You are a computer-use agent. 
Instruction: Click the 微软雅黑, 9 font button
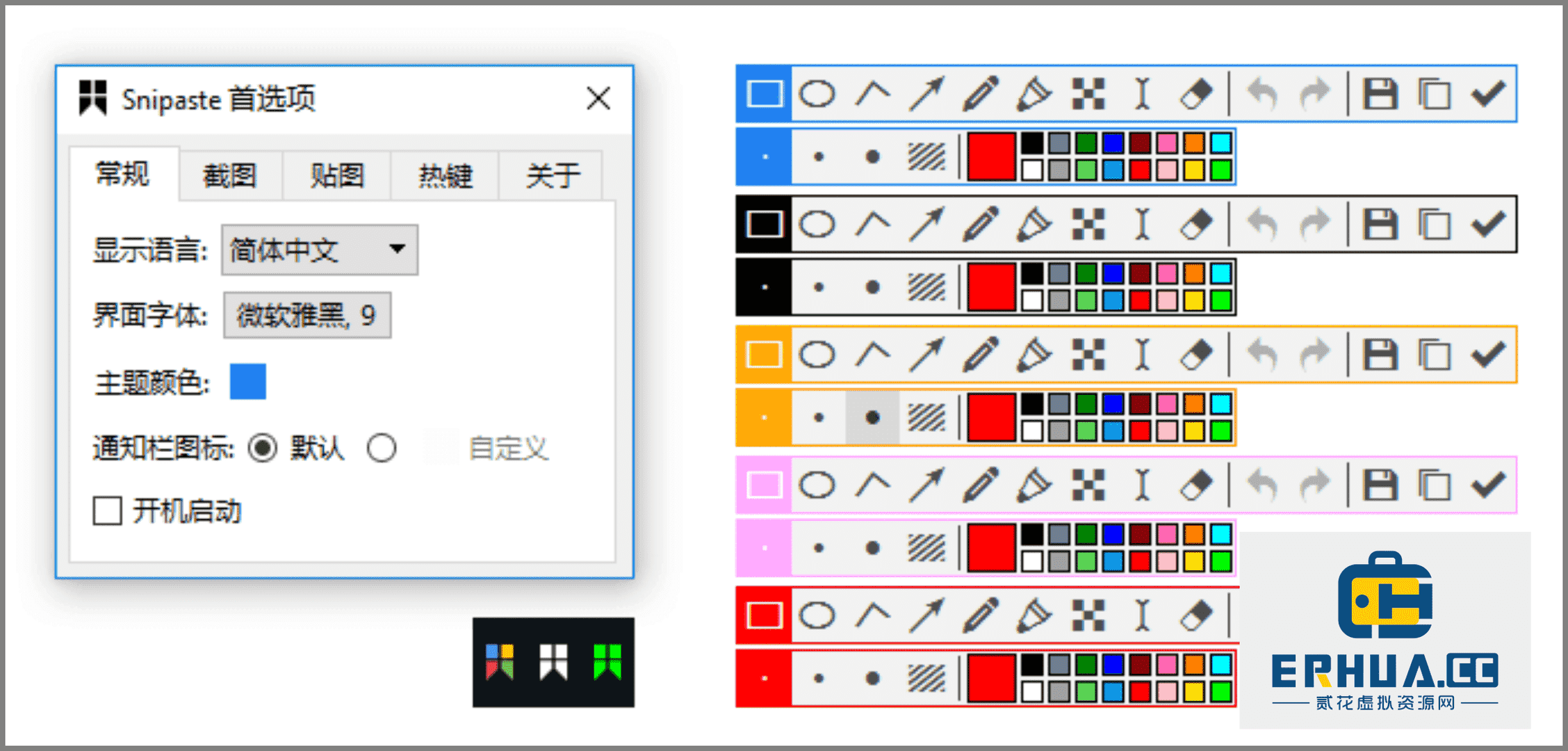point(307,316)
